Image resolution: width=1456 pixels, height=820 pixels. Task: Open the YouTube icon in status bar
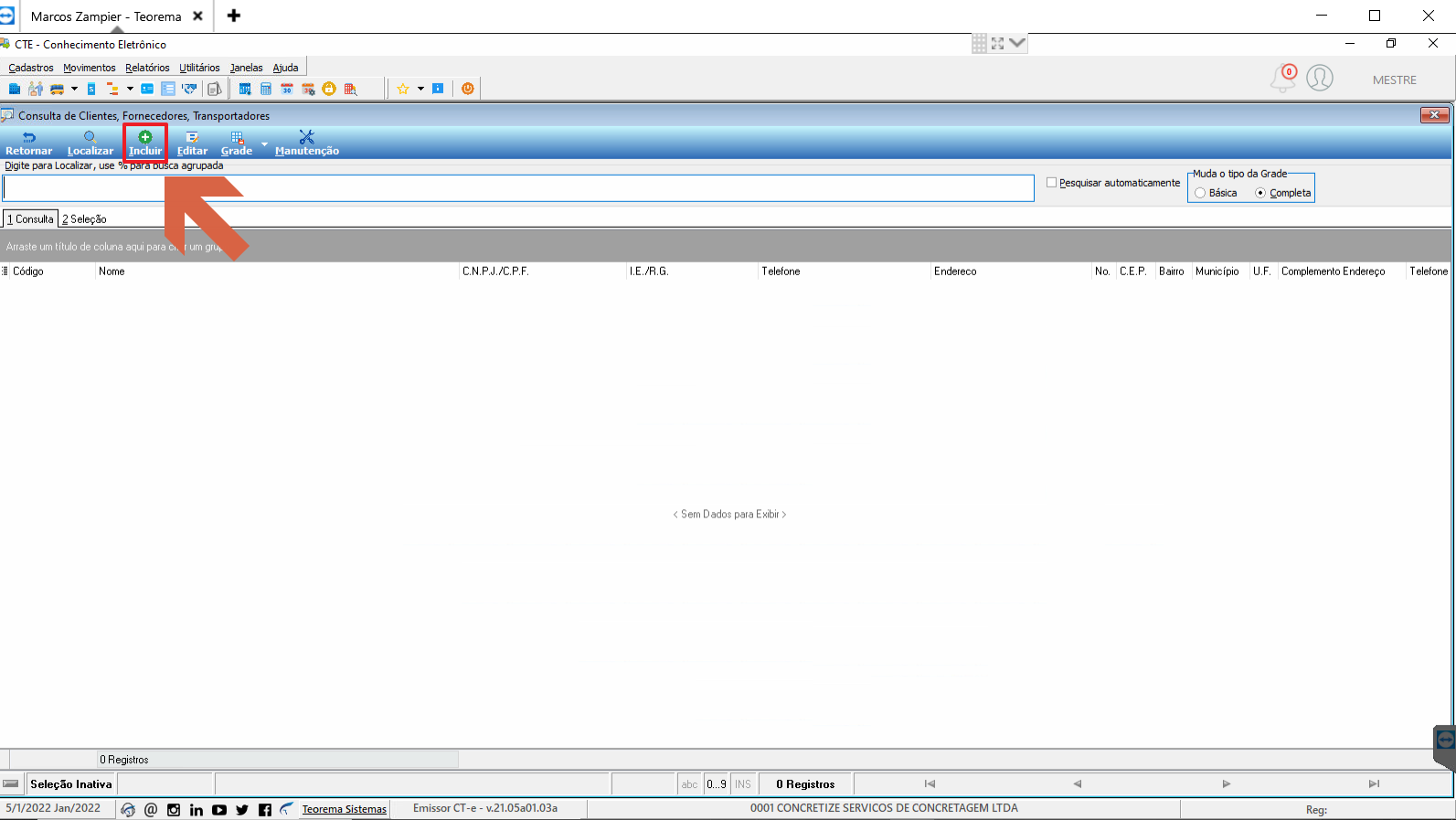(219, 810)
